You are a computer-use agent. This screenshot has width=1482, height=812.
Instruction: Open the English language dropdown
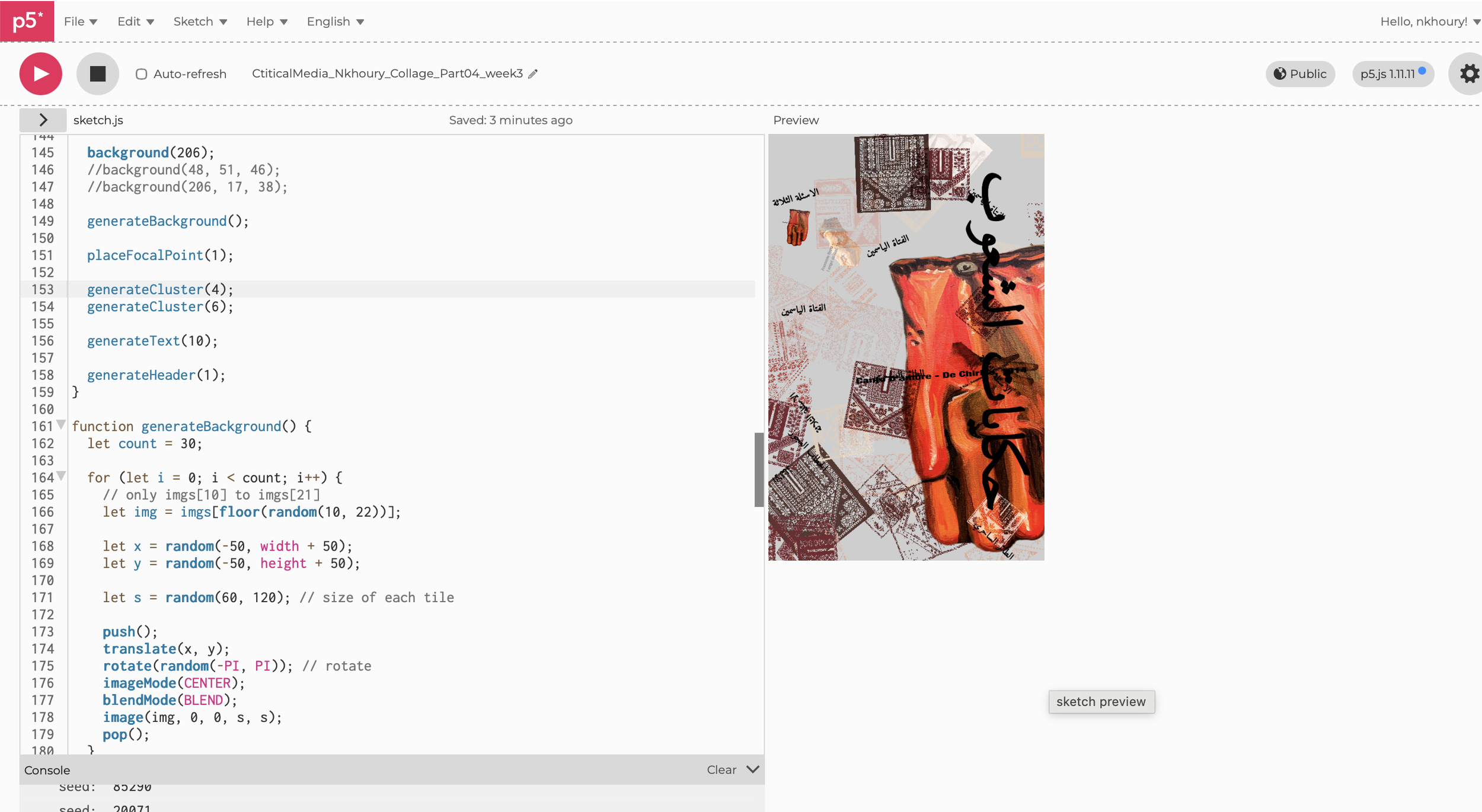(x=335, y=21)
